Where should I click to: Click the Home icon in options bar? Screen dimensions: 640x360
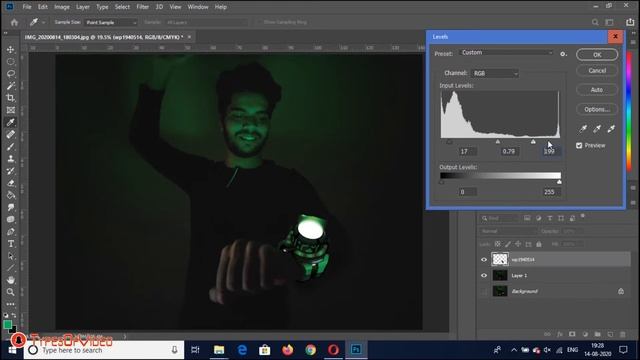(14, 22)
